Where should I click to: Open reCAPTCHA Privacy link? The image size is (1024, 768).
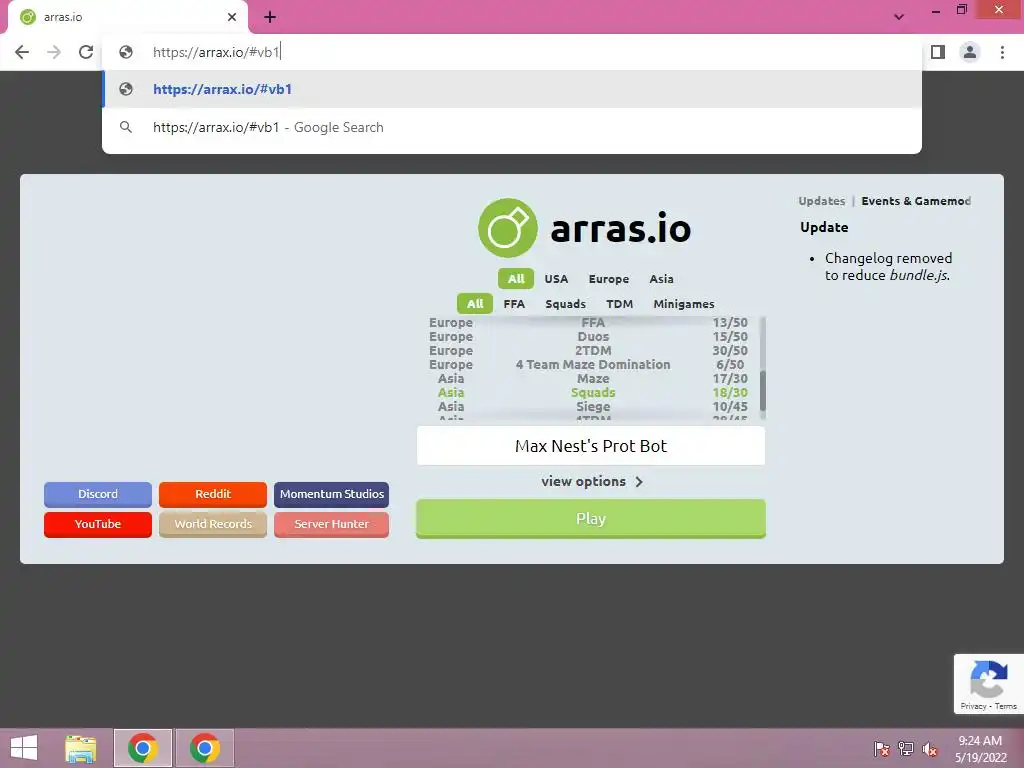tap(973, 706)
